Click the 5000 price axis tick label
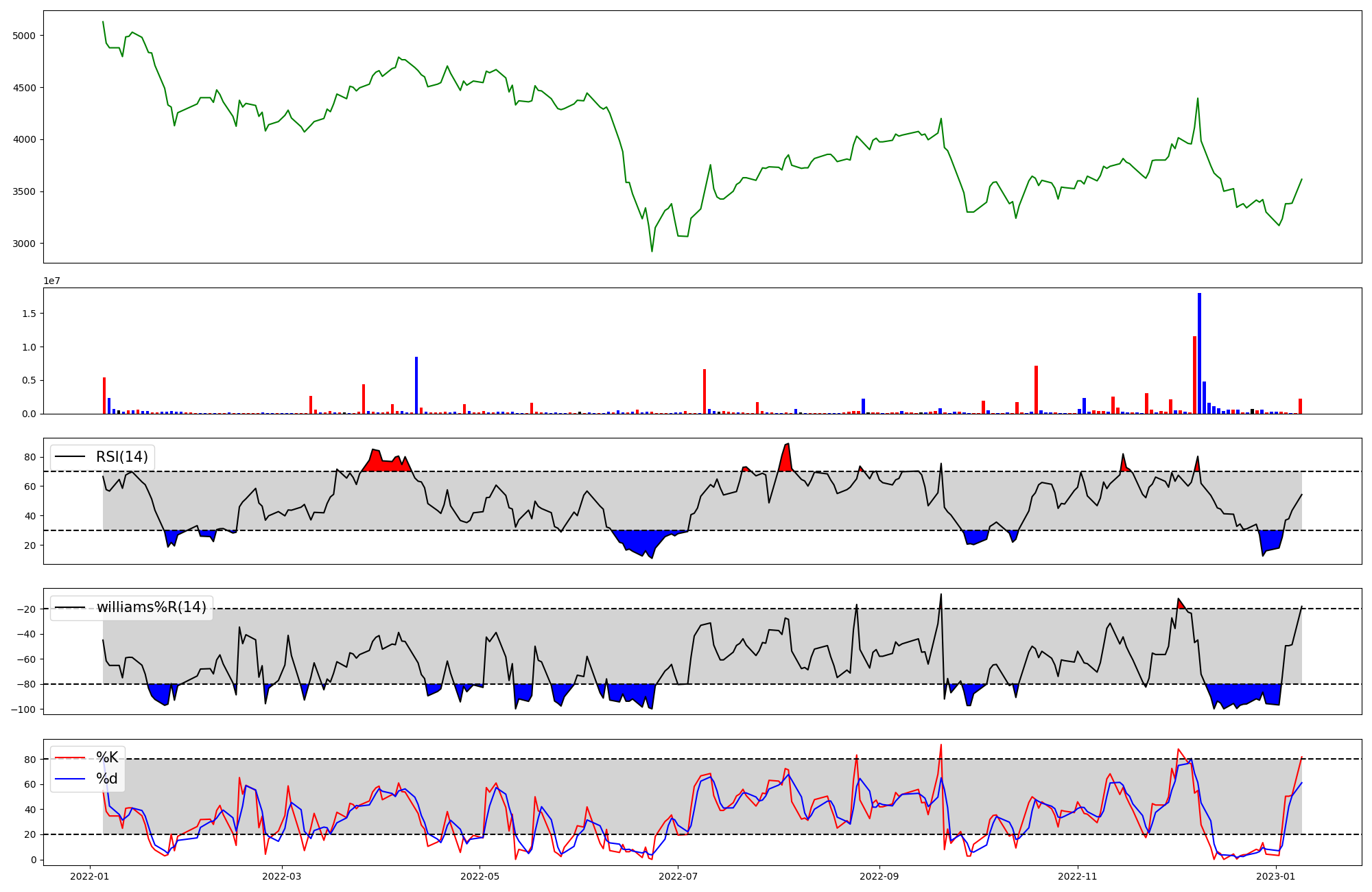Viewport: 1372px width, 892px height. [24, 36]
